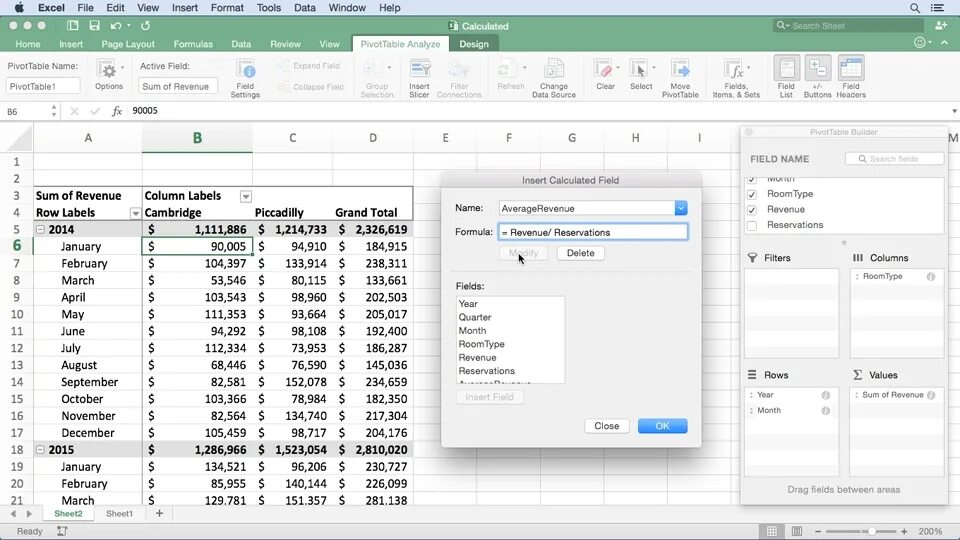
Task: Open the Undo history dropdown arrow
Action: coord(129,26)
